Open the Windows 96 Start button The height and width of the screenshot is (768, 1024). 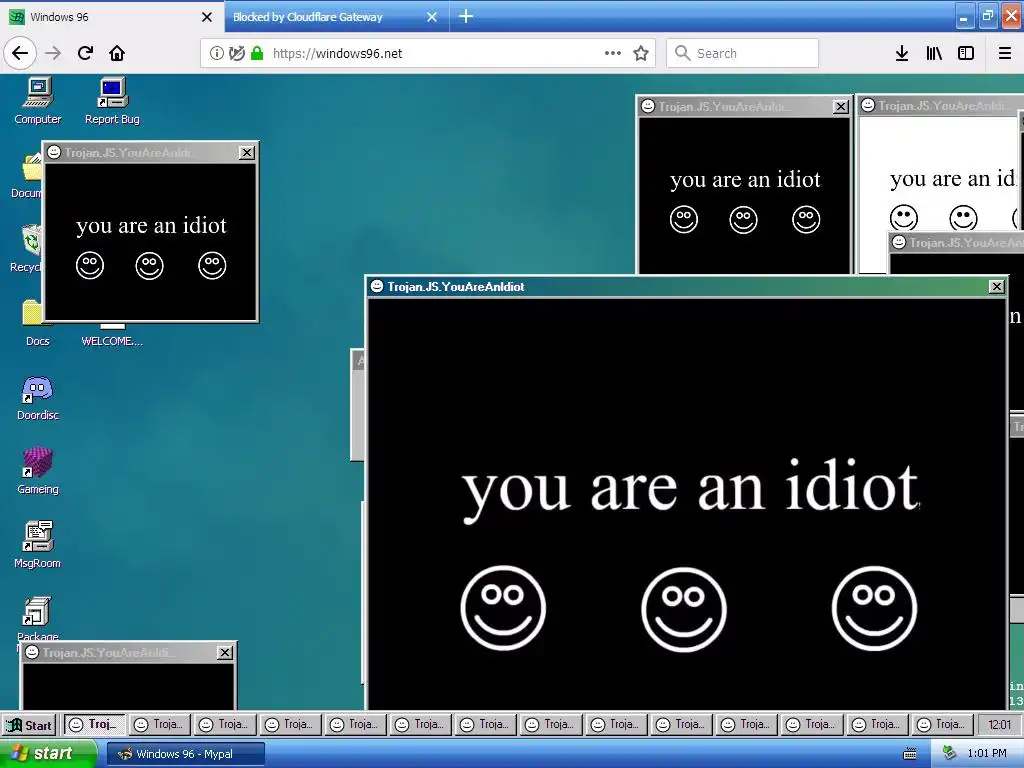click(x=29, y=725)
